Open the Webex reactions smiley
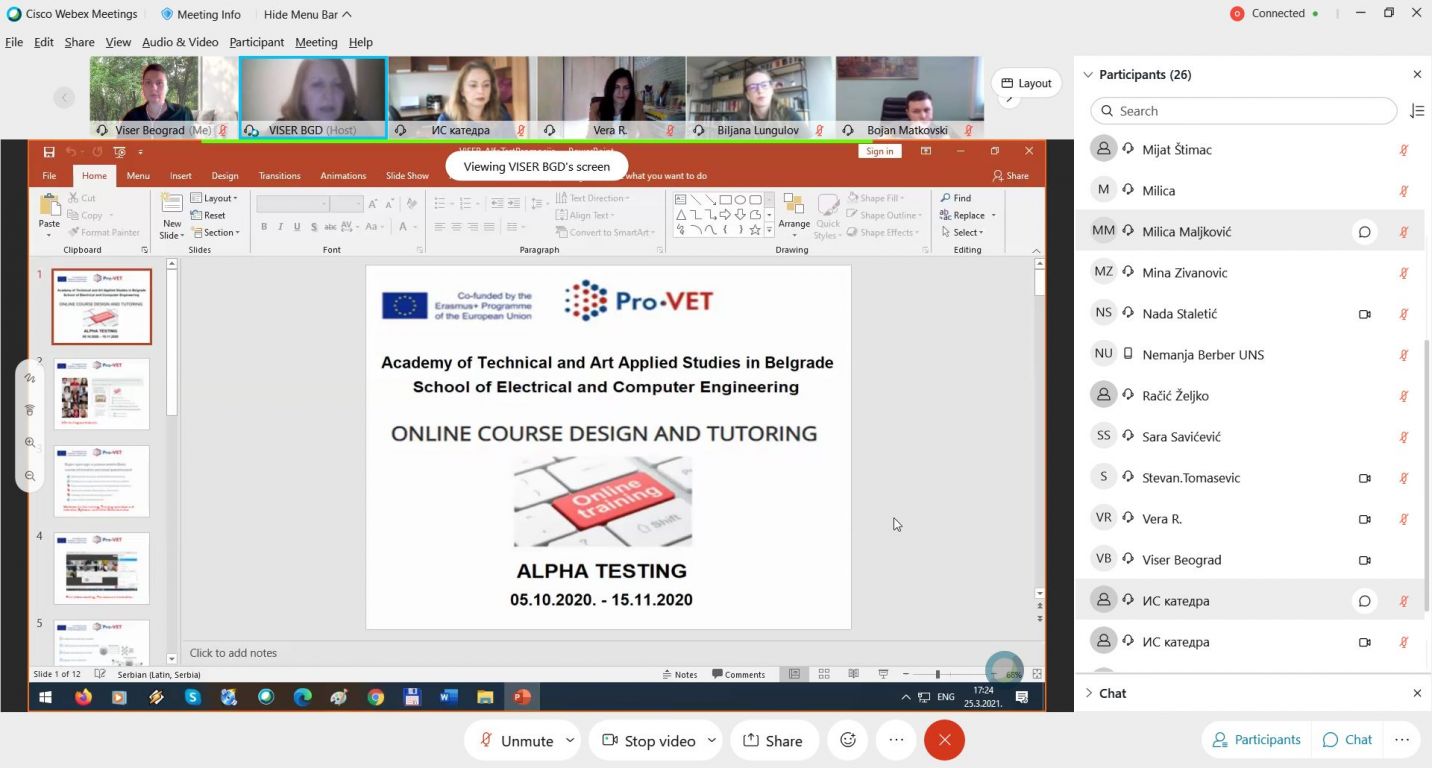The image size is (1432, 768). (x=848, y=740)
